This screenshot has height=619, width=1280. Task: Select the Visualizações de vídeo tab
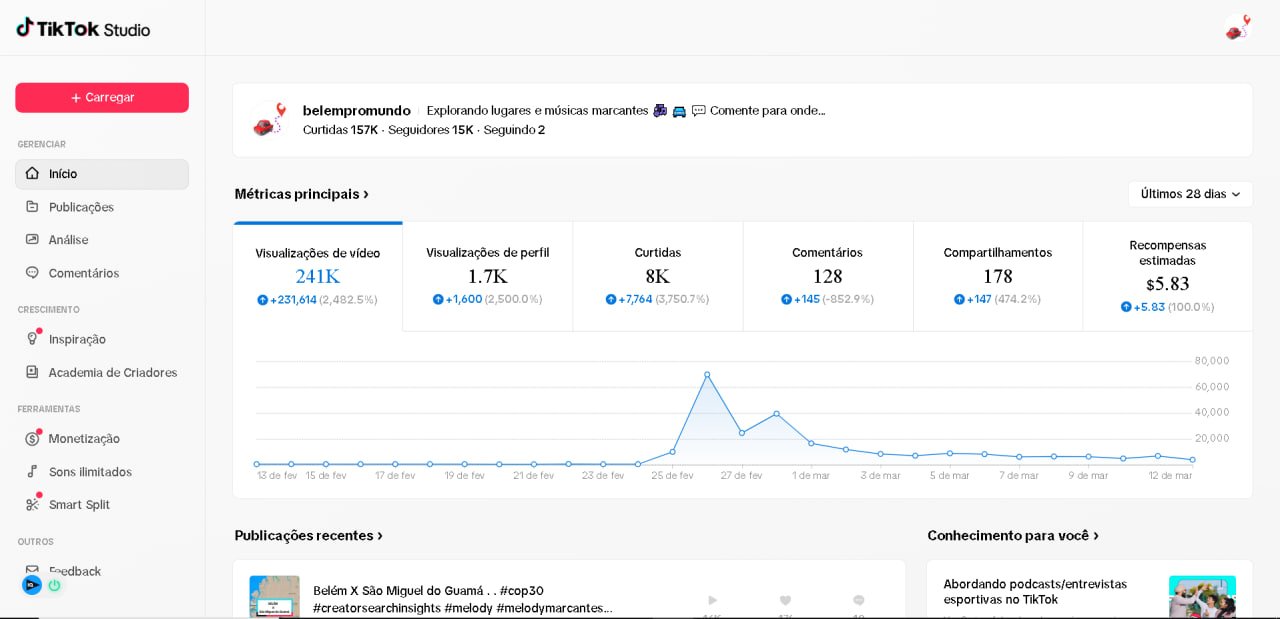point(318,277)
